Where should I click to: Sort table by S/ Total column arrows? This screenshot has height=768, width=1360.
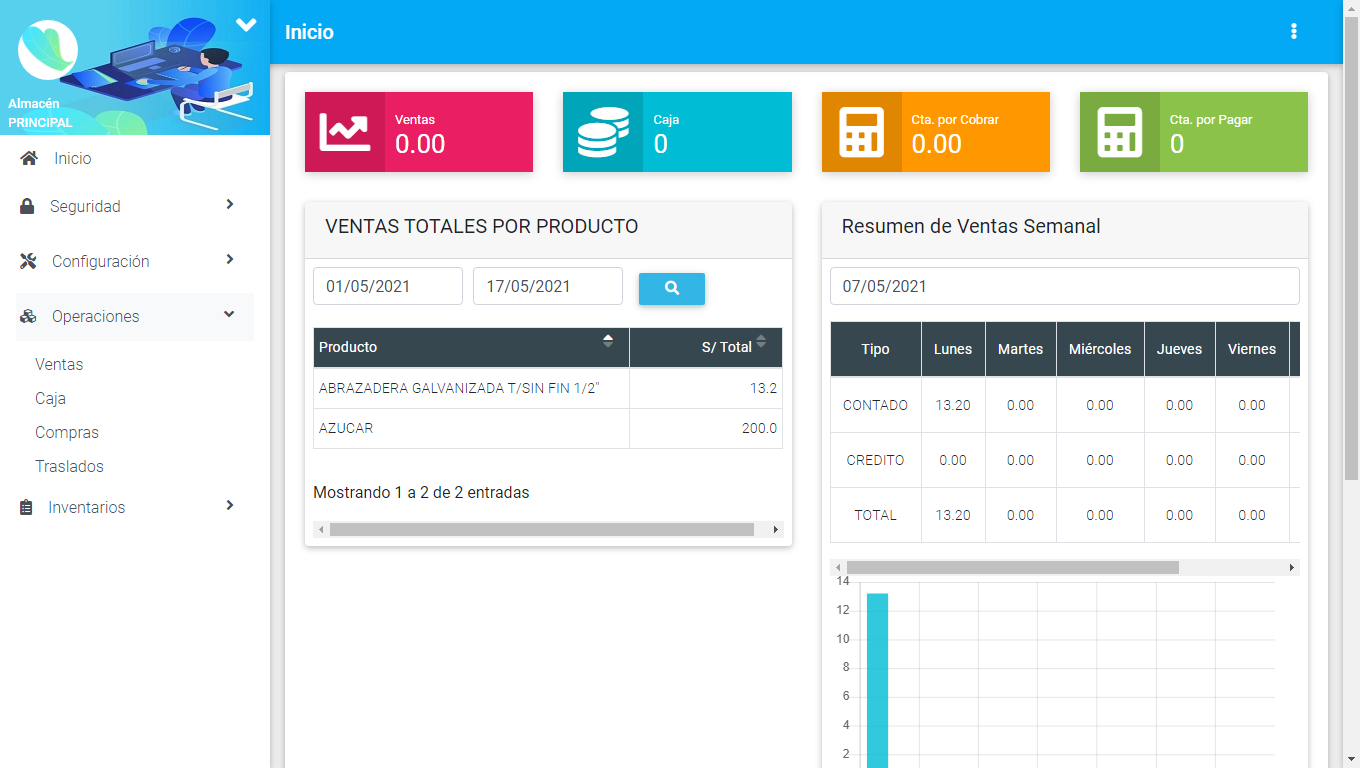(x=761, y=342)
